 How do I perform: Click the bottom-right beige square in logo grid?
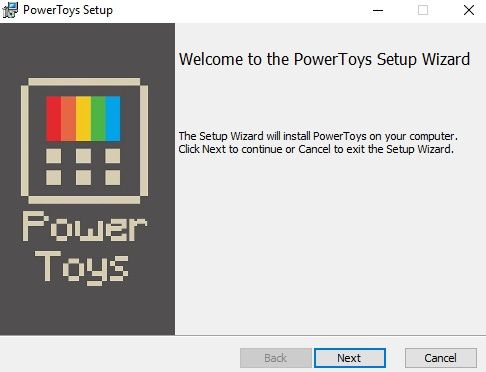(113, 177)
